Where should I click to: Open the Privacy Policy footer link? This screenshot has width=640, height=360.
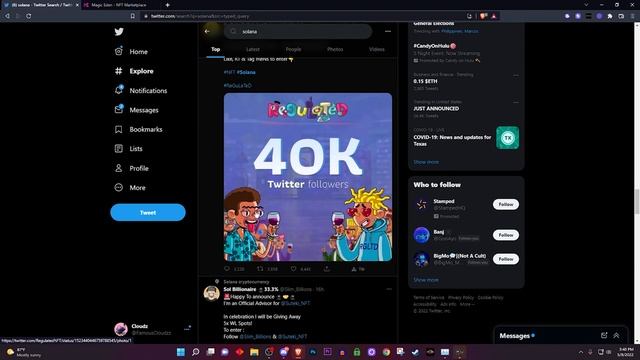coord(461,298)
